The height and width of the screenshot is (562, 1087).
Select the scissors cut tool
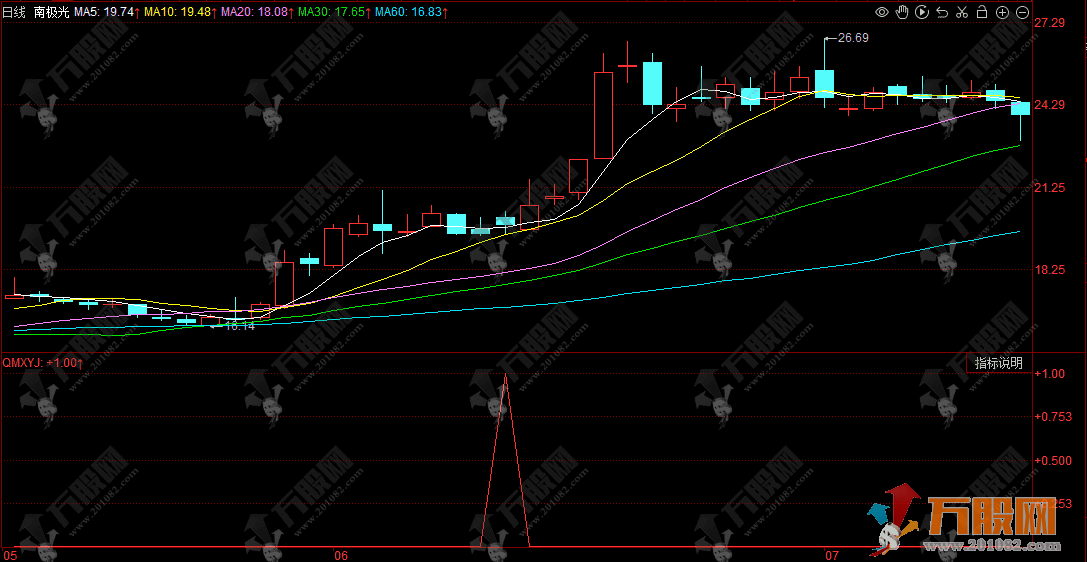point(962,12)
